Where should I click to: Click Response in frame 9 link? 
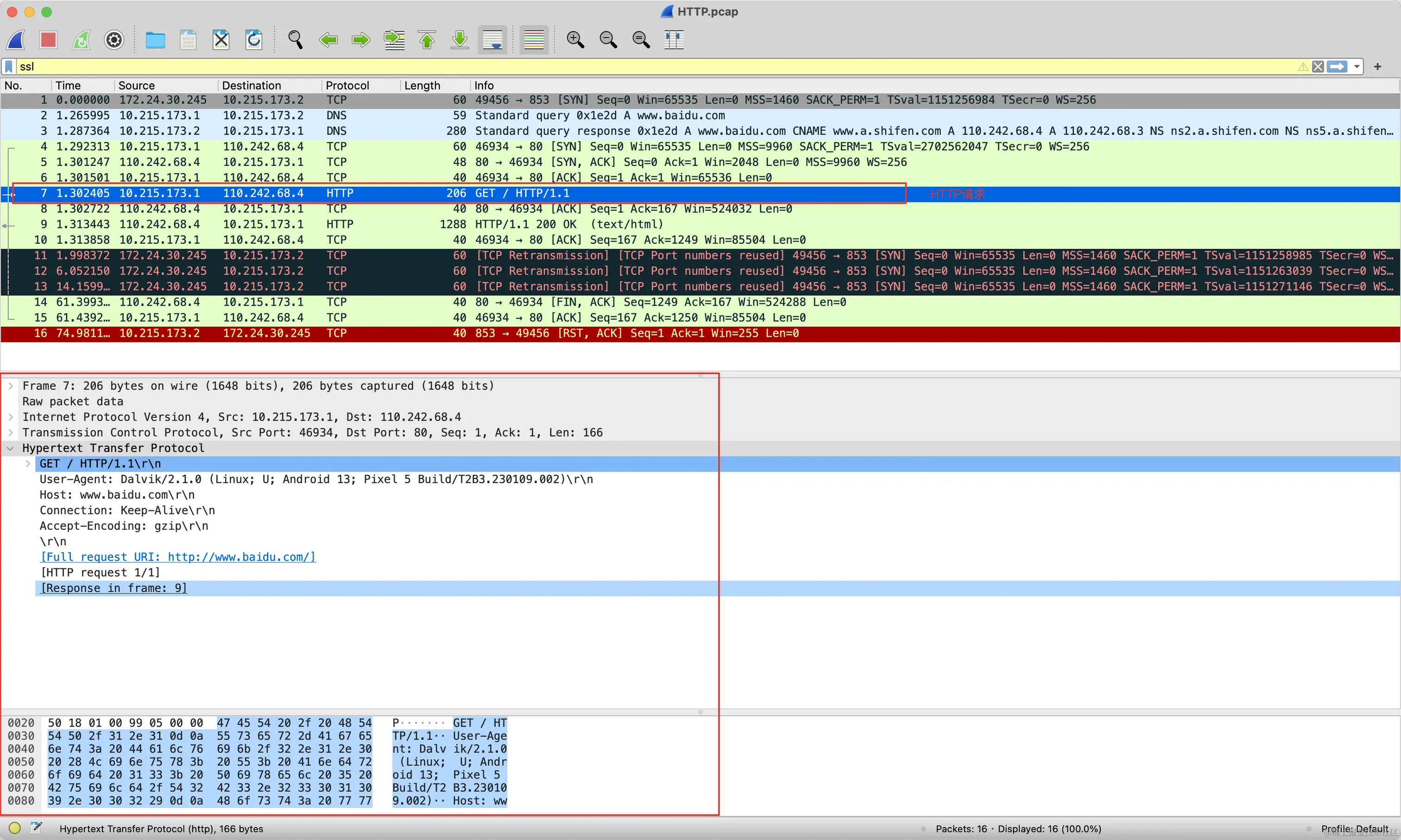(x=114, y=588)
